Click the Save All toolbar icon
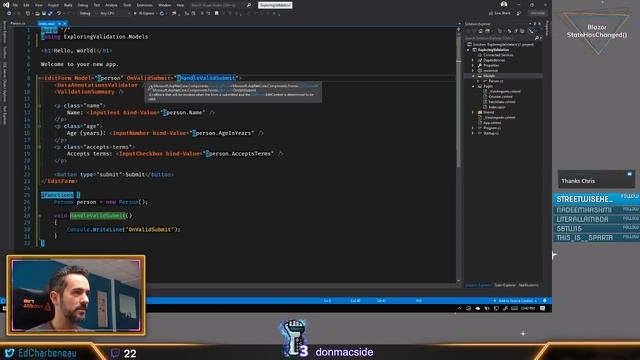This screenshot has width=640, height=360. click(50, 13)
